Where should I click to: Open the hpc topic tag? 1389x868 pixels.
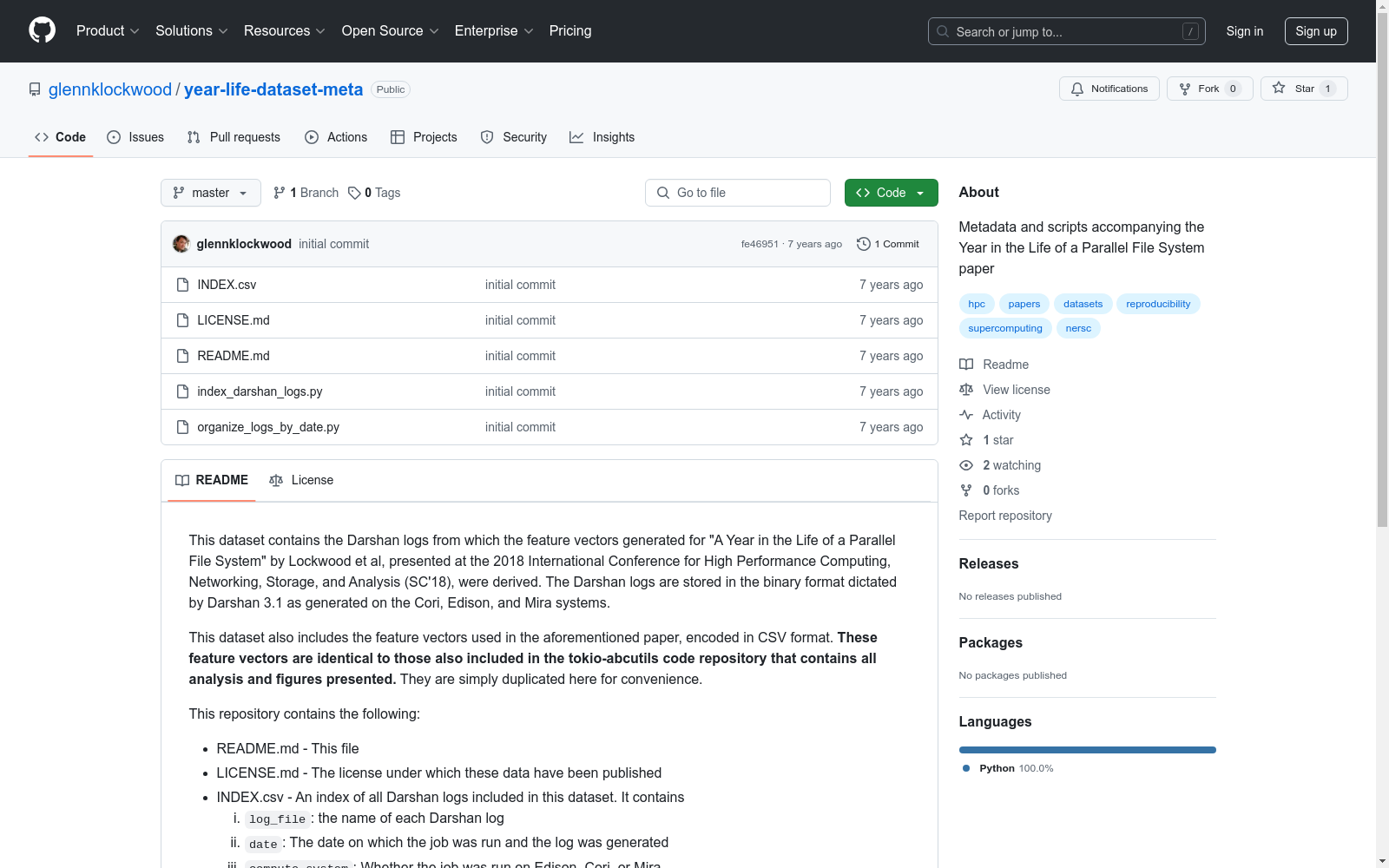977,304
